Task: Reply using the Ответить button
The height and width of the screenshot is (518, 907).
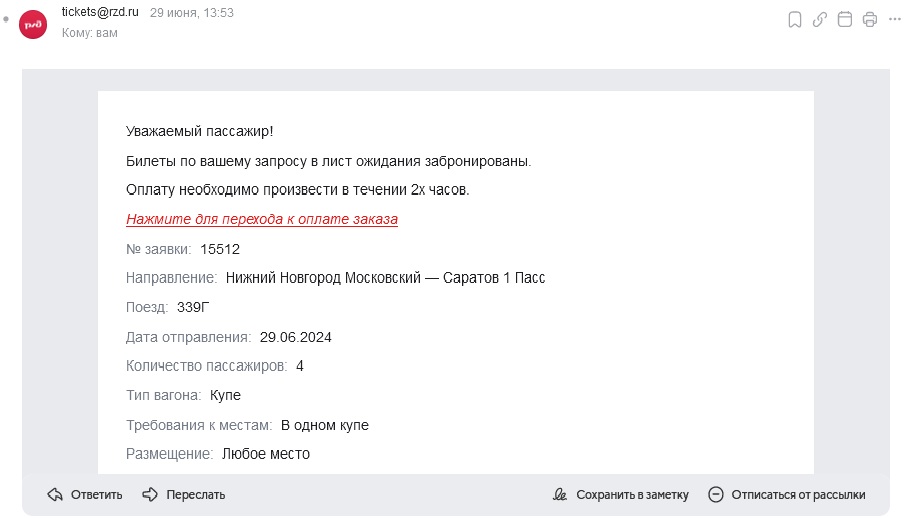Action: click(85, 494)
